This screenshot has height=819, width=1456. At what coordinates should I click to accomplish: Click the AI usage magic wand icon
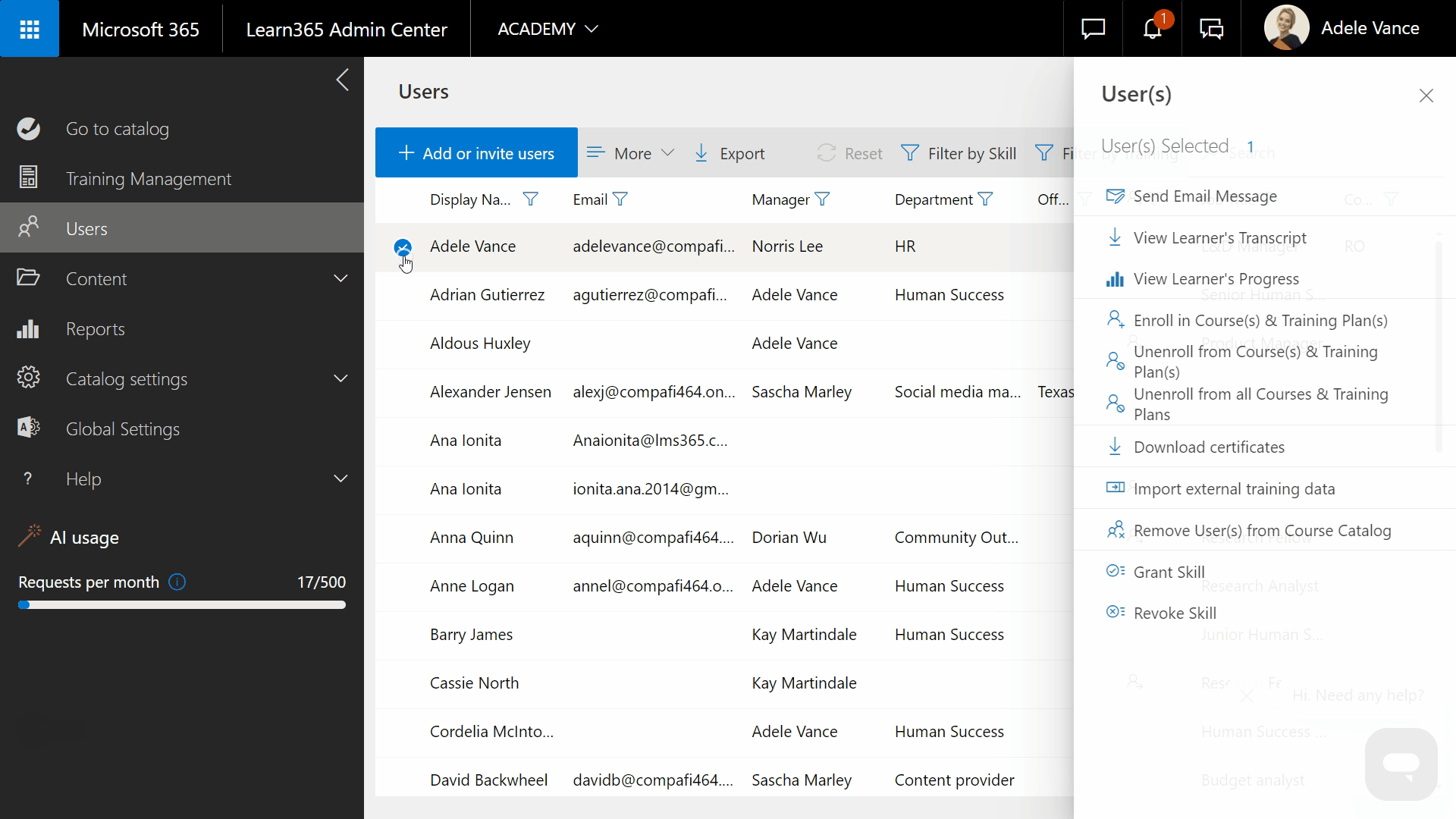(30, 536)
